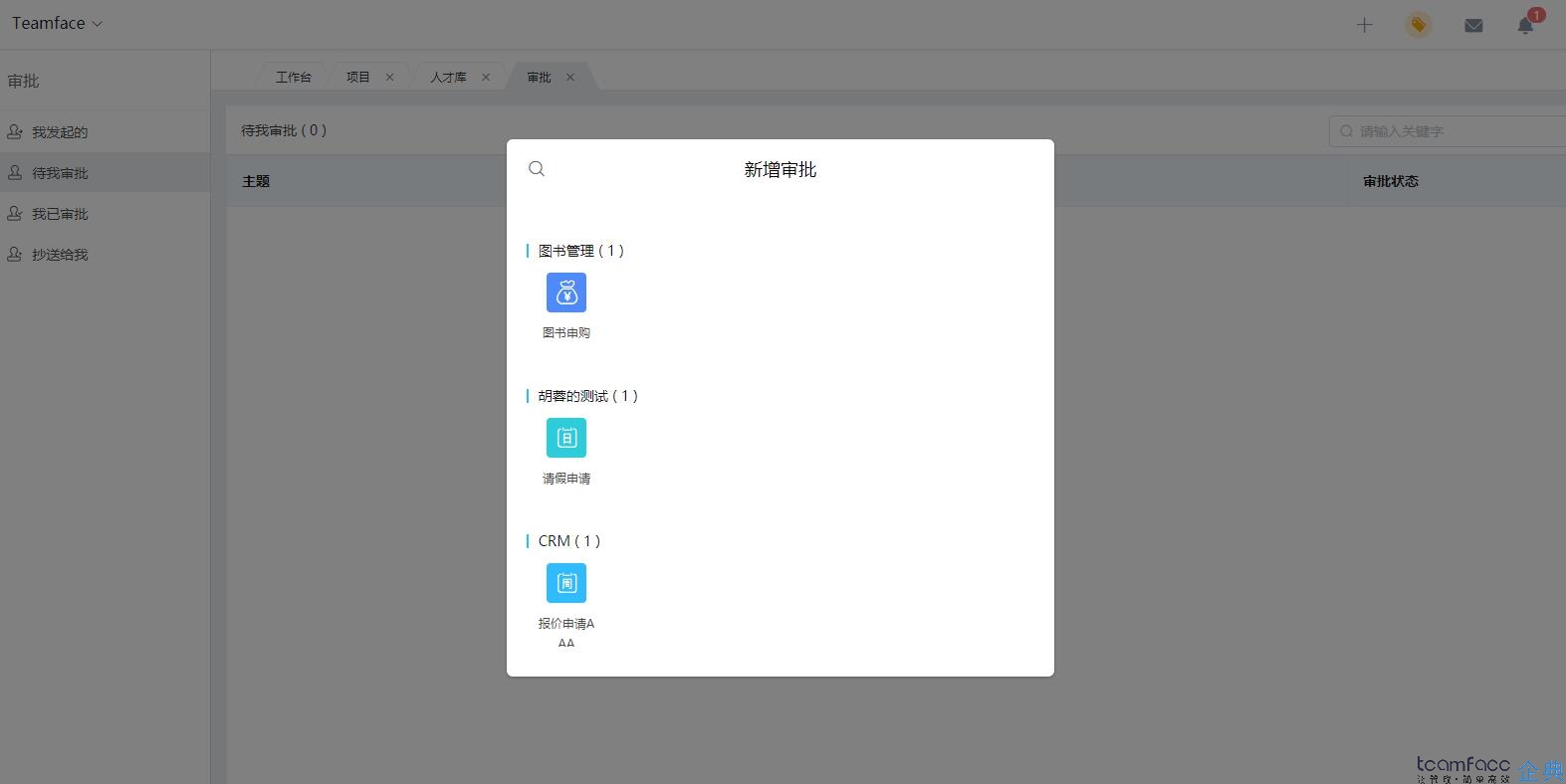Click the 胡蓉的测试 ( 1 ) group heading
This screenshot has width=1566, height=784.
pos(588,396)
